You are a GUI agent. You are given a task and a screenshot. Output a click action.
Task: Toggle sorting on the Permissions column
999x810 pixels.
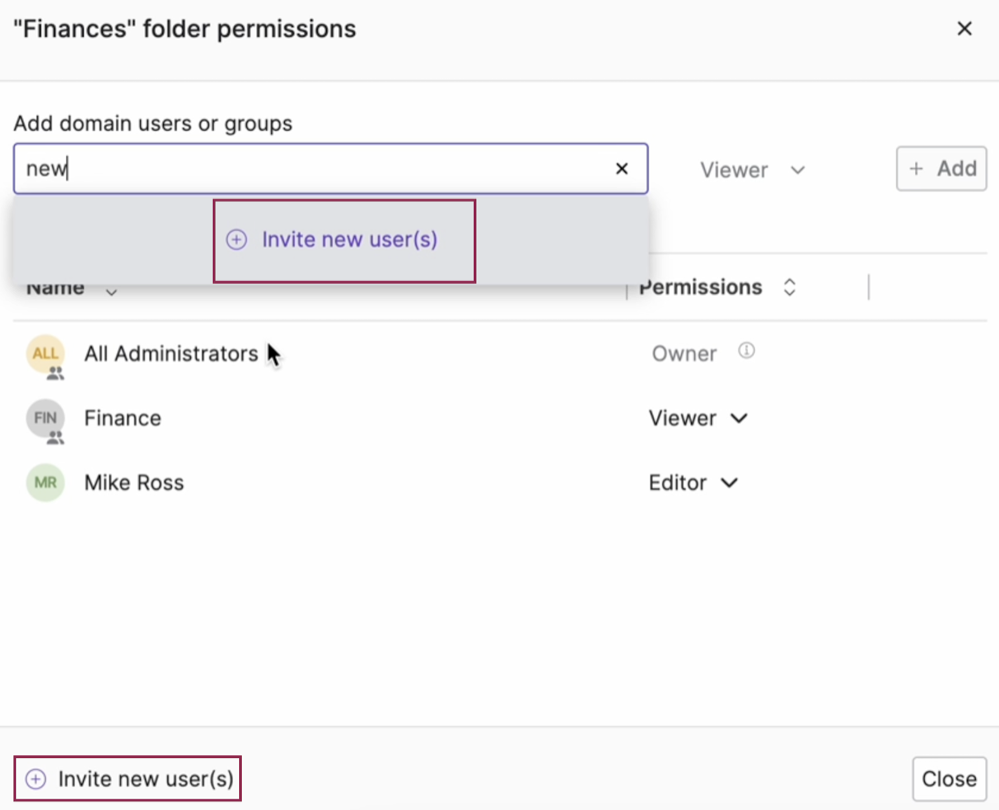click(790, 287)
